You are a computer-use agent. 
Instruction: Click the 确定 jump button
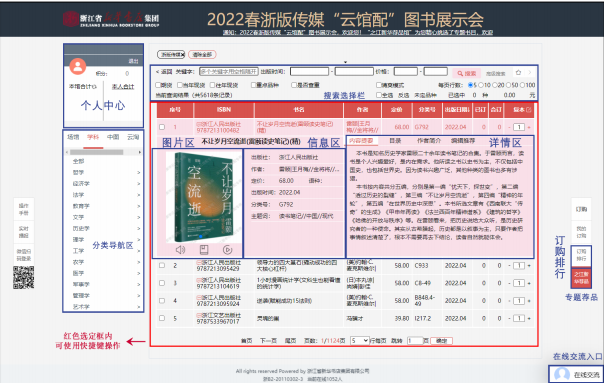click(x=441, y=341)
